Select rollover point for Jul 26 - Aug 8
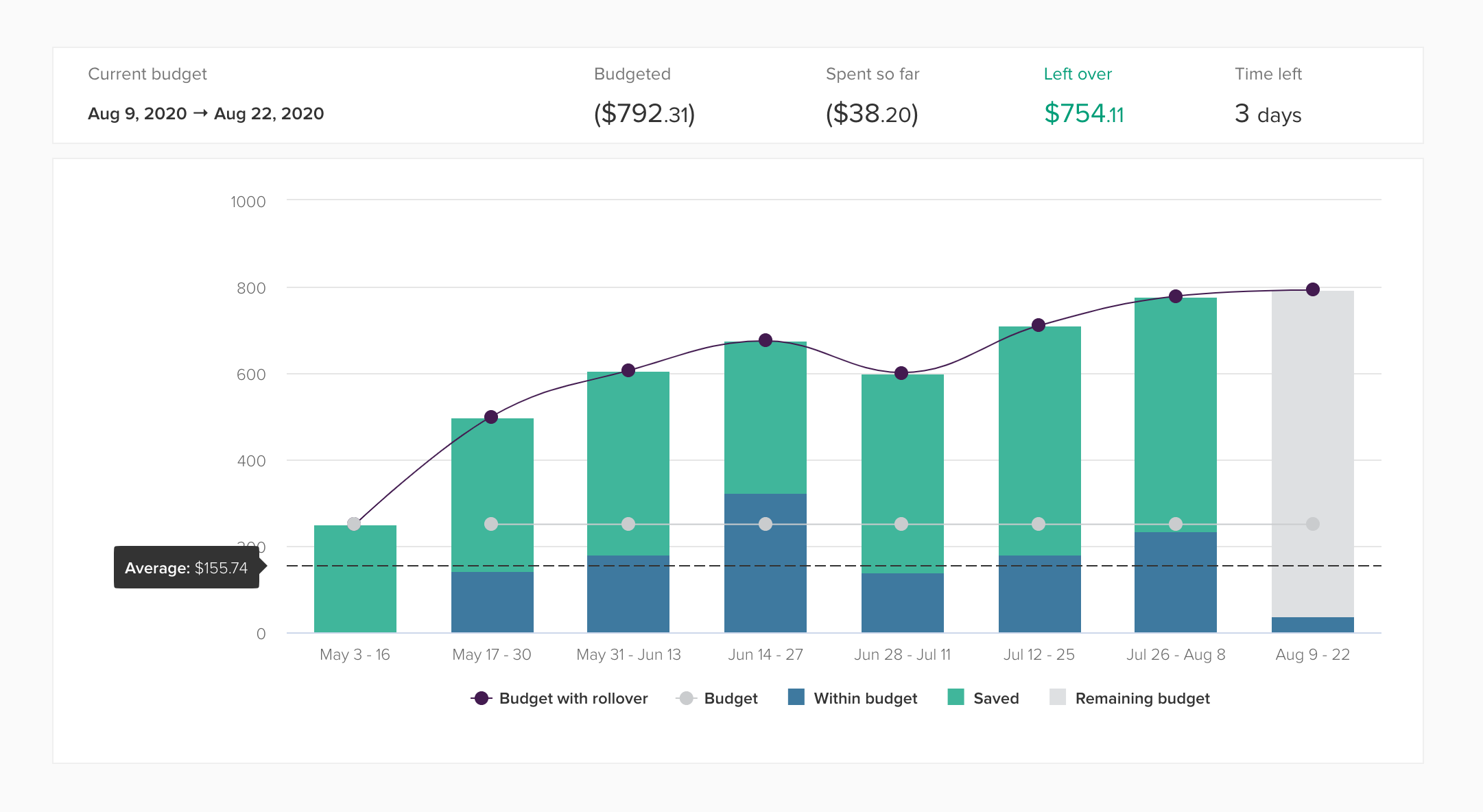This screenshot has width=1483, height=812. tap(1176, 296)
